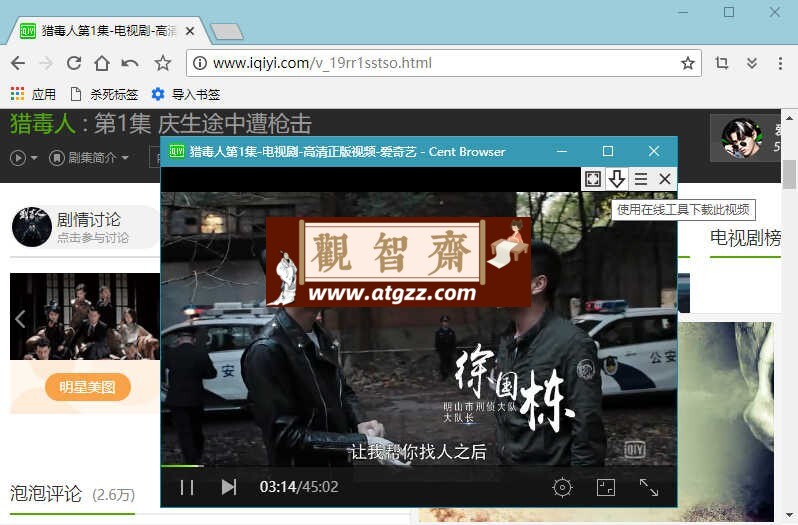The image size is (798, 525).
Task: Close the 猎毒人第1集 tab
Action: click(190, 32)
